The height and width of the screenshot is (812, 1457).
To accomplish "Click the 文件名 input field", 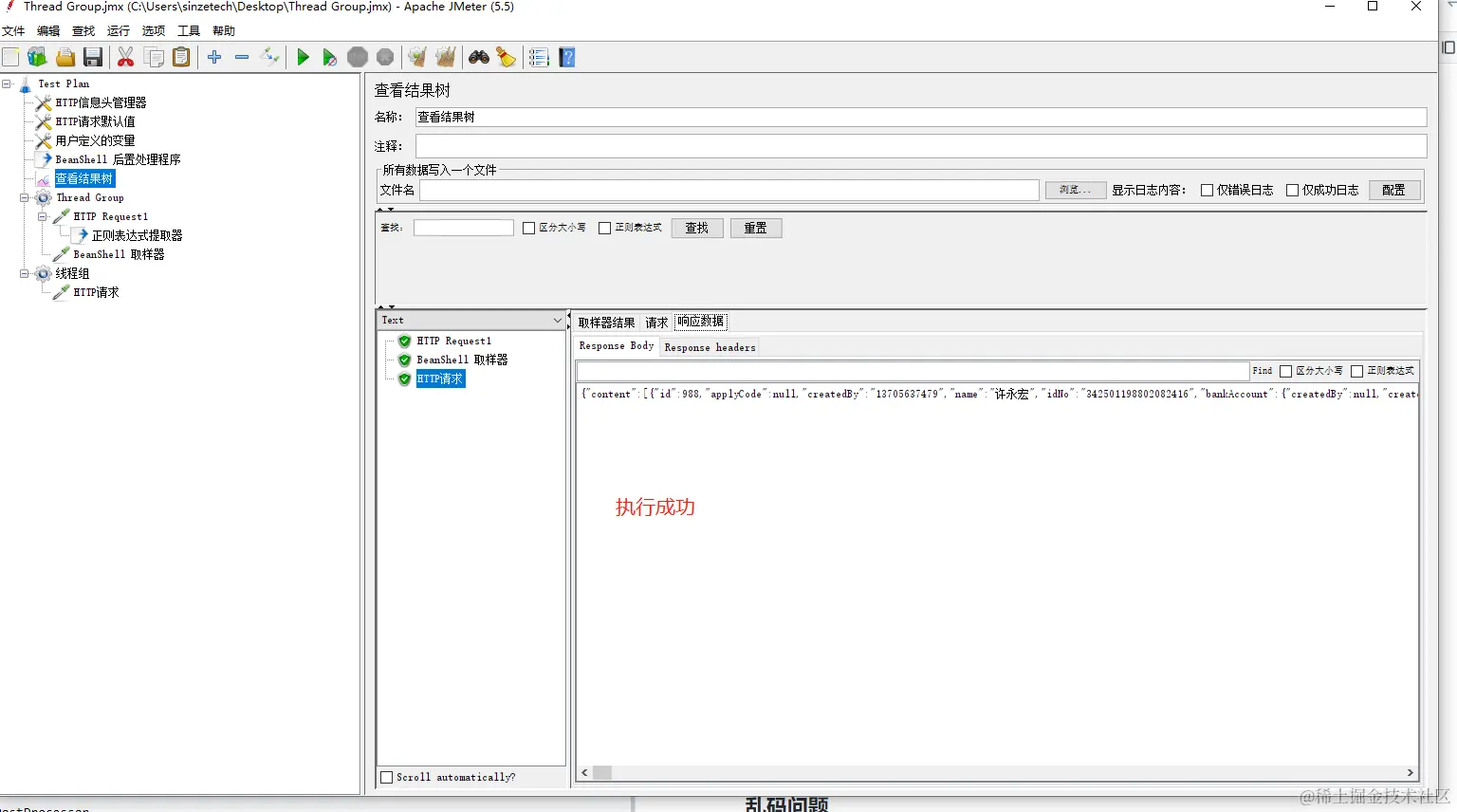I will point(729,190).
